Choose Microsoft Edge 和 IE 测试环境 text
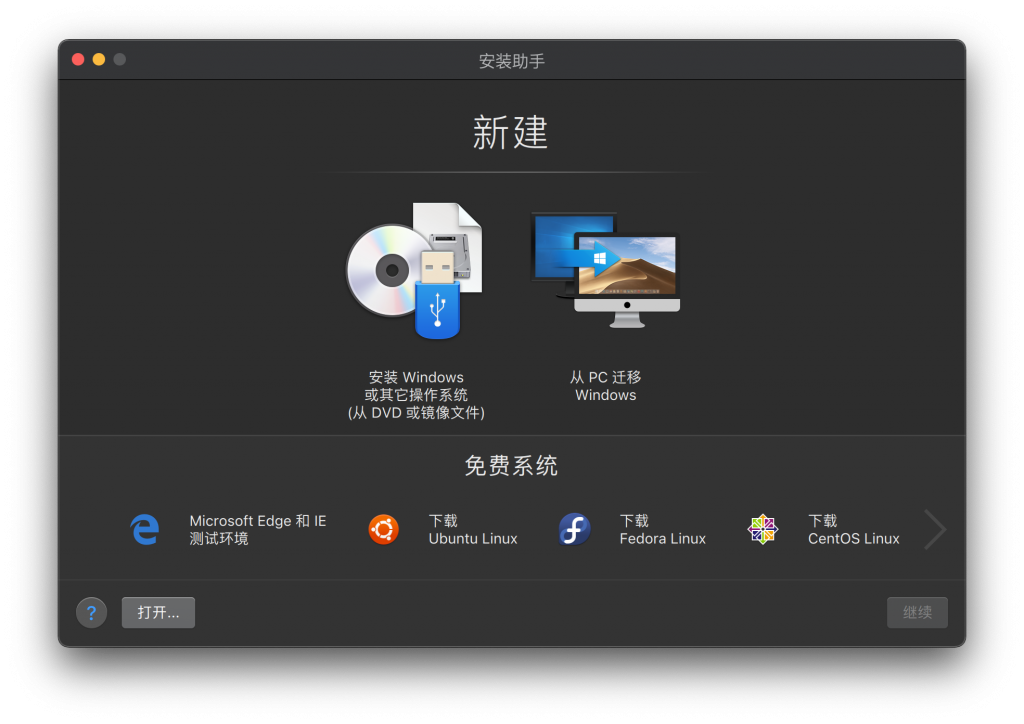 pos(257,529)
